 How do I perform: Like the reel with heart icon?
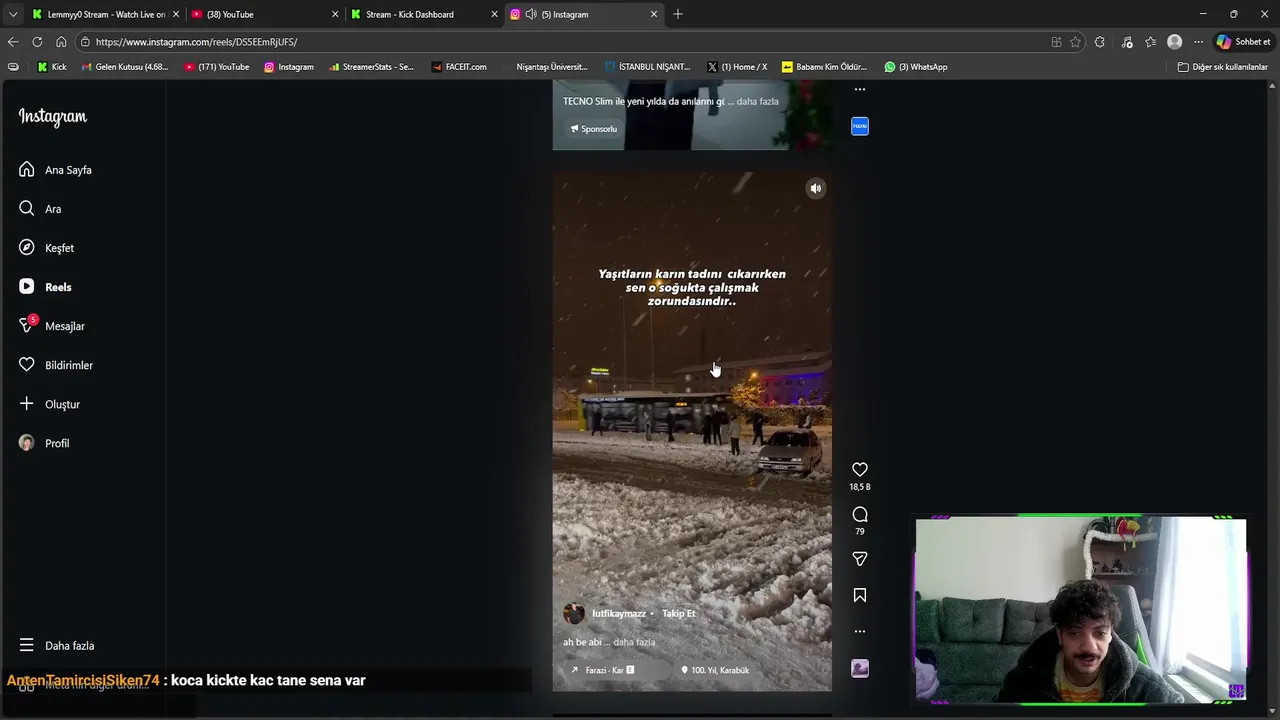(860, 469)
